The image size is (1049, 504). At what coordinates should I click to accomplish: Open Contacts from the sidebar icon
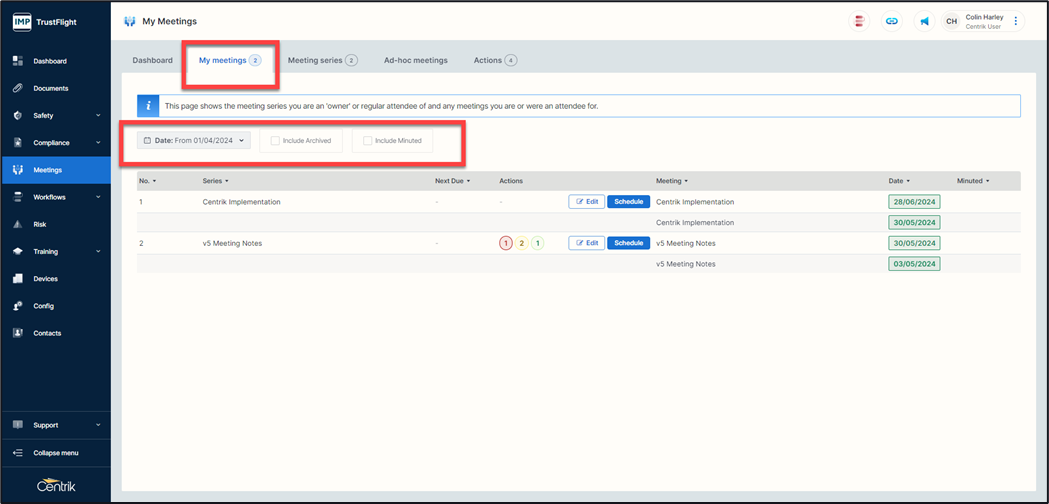(18, 333)
